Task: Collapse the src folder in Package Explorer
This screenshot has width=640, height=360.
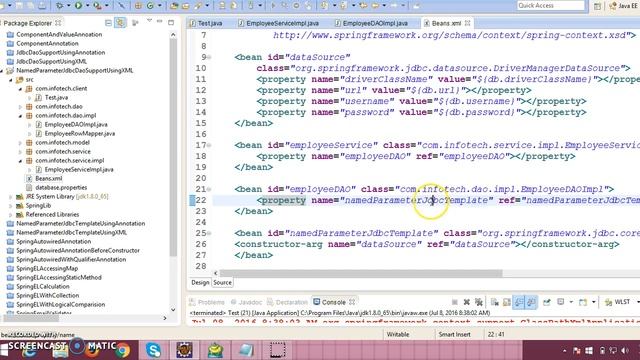Action: [x=11, y=80]
